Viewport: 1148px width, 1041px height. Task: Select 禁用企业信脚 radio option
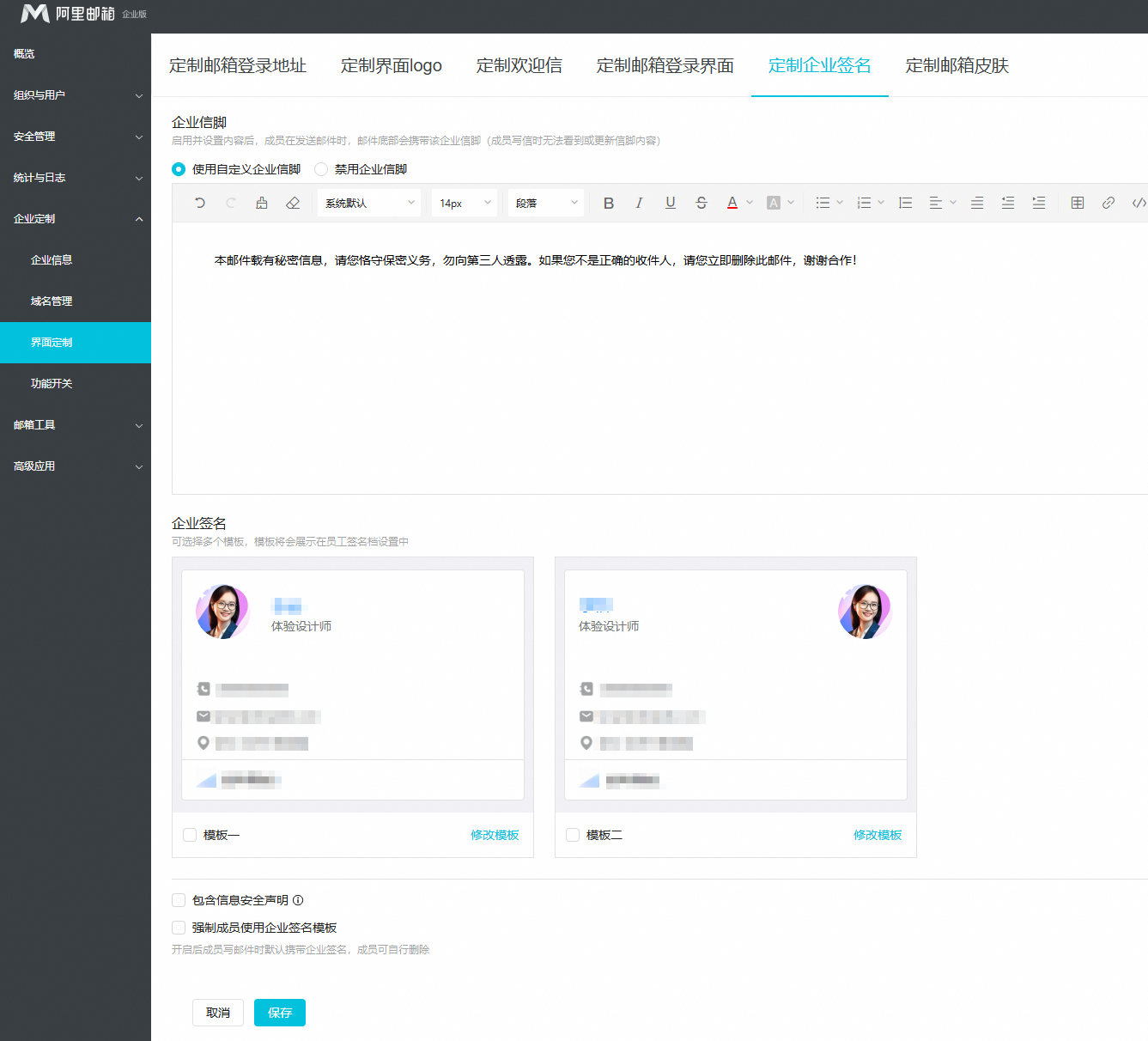[322, 169]
